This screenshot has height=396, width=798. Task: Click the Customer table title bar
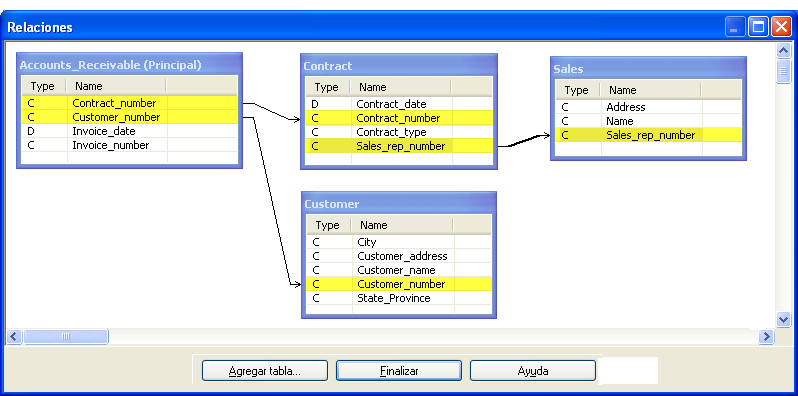click(398, 204)
